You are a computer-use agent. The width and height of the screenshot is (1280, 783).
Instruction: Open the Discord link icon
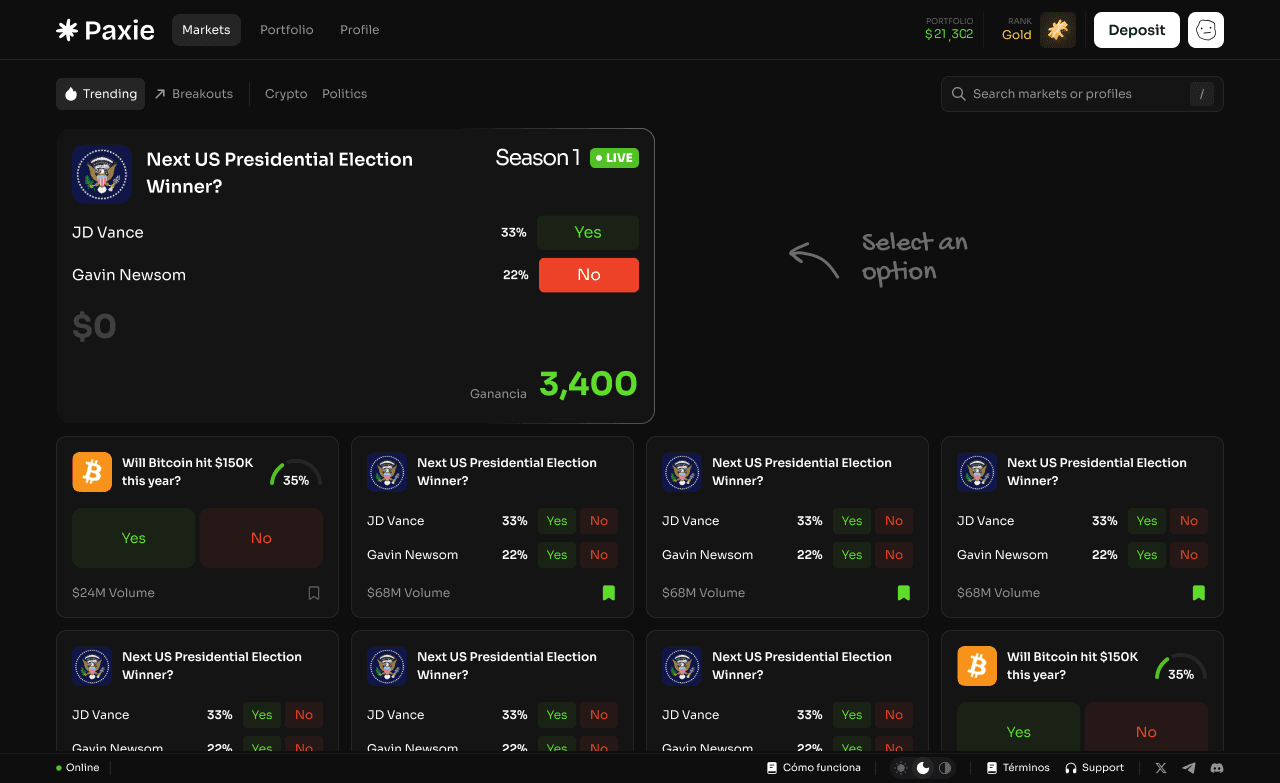(1217, 768)
